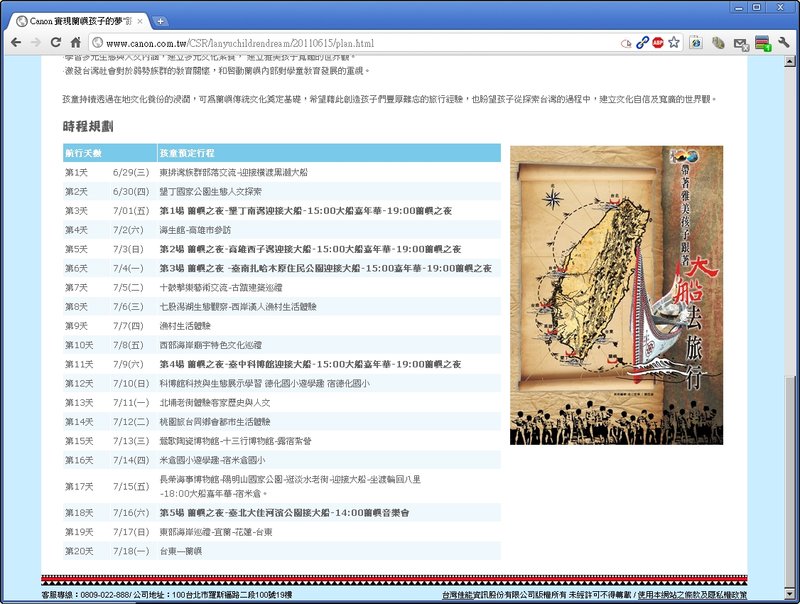This screenshot has height=604, width=800.
Task: Click the date 7/7(四)
Action: pyautogui.click(x=129, y=326)
